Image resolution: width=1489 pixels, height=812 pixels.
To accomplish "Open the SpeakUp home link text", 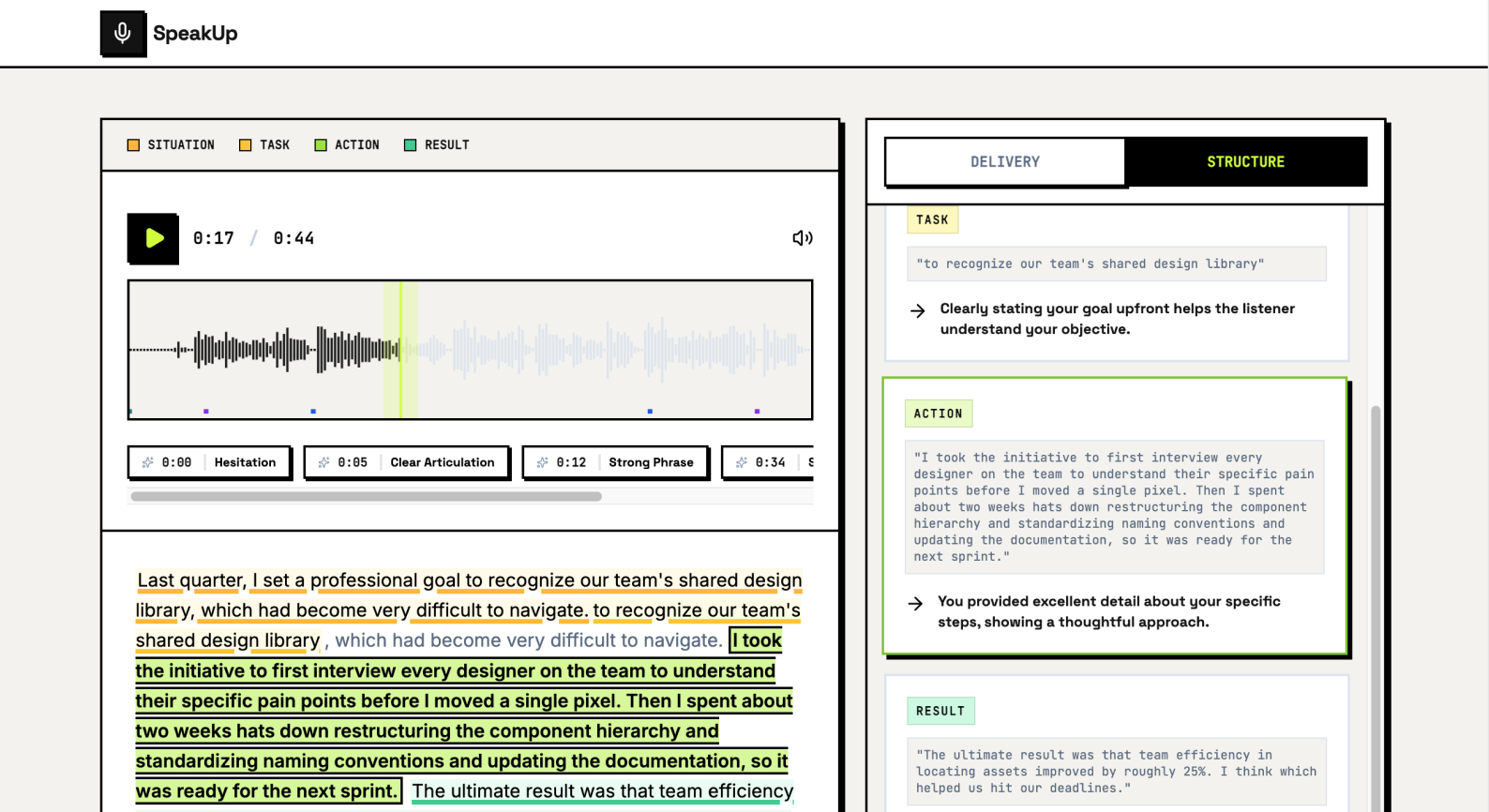I will coord(195,34).
